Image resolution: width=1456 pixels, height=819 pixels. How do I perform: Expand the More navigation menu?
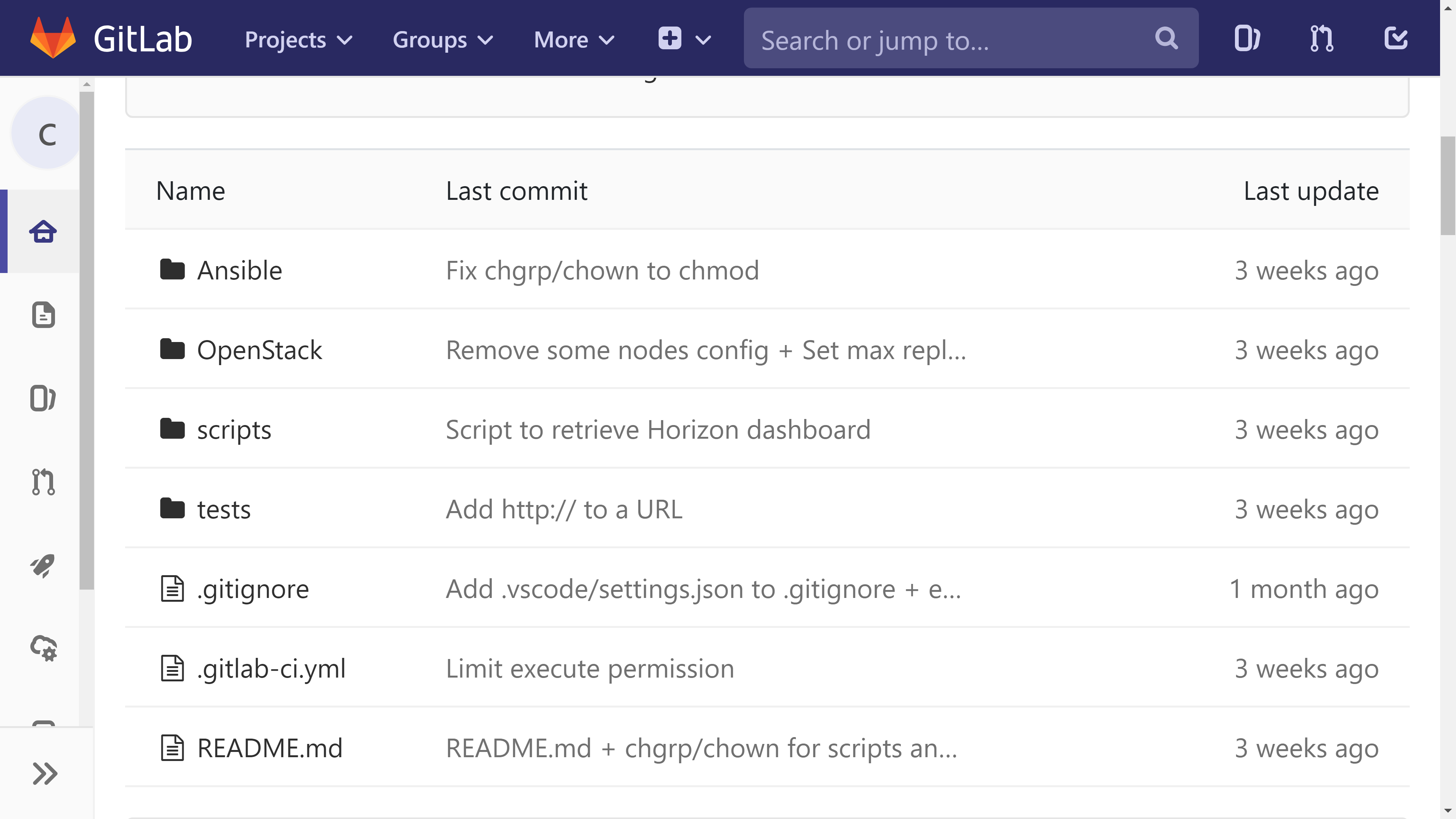pyautogui.click(x=574, y=39)
